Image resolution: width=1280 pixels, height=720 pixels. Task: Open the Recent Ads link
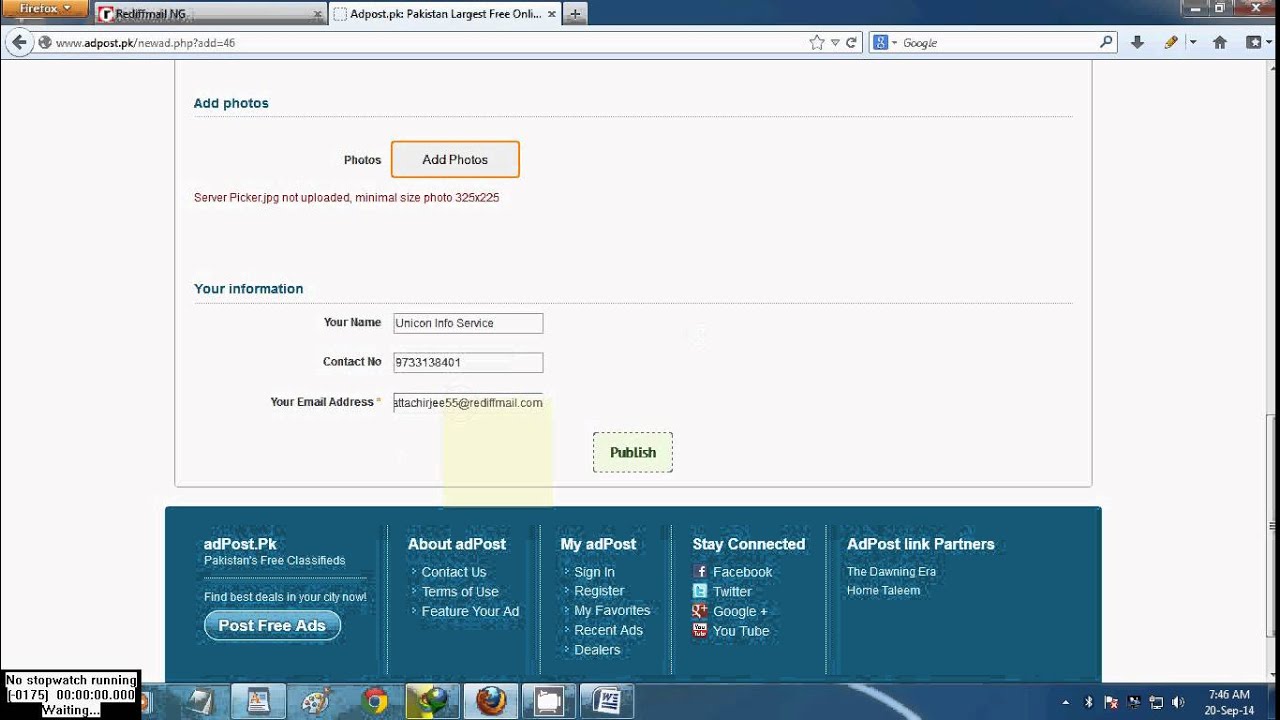(608, 630)
